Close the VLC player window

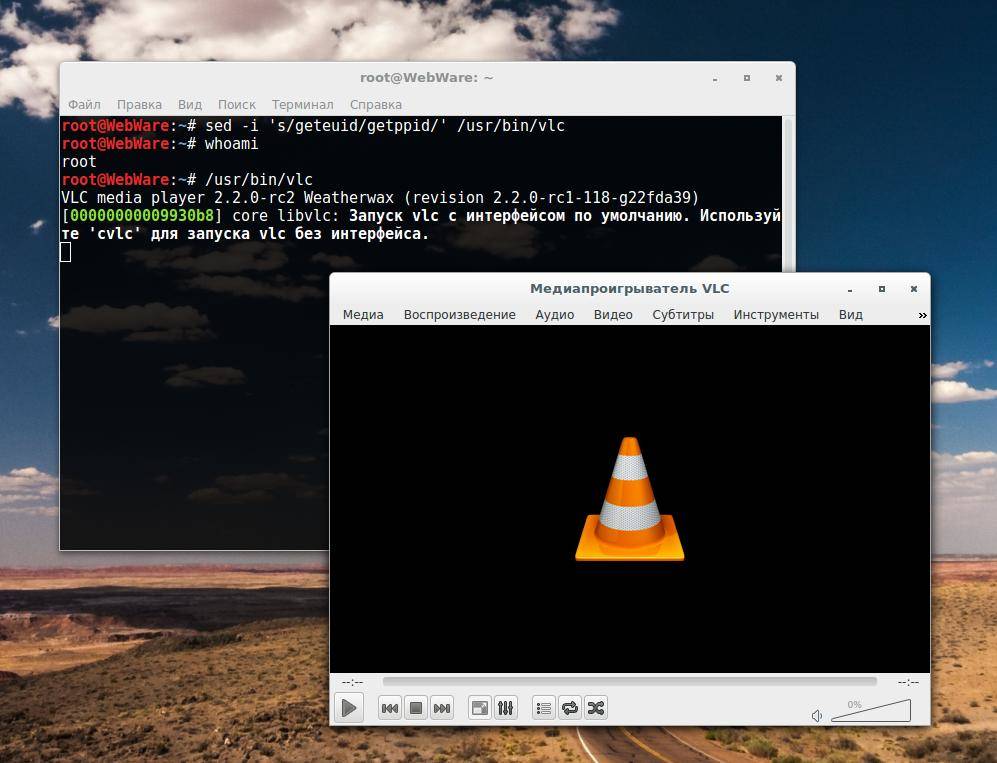pyautogui.click(x=914, y=289)
